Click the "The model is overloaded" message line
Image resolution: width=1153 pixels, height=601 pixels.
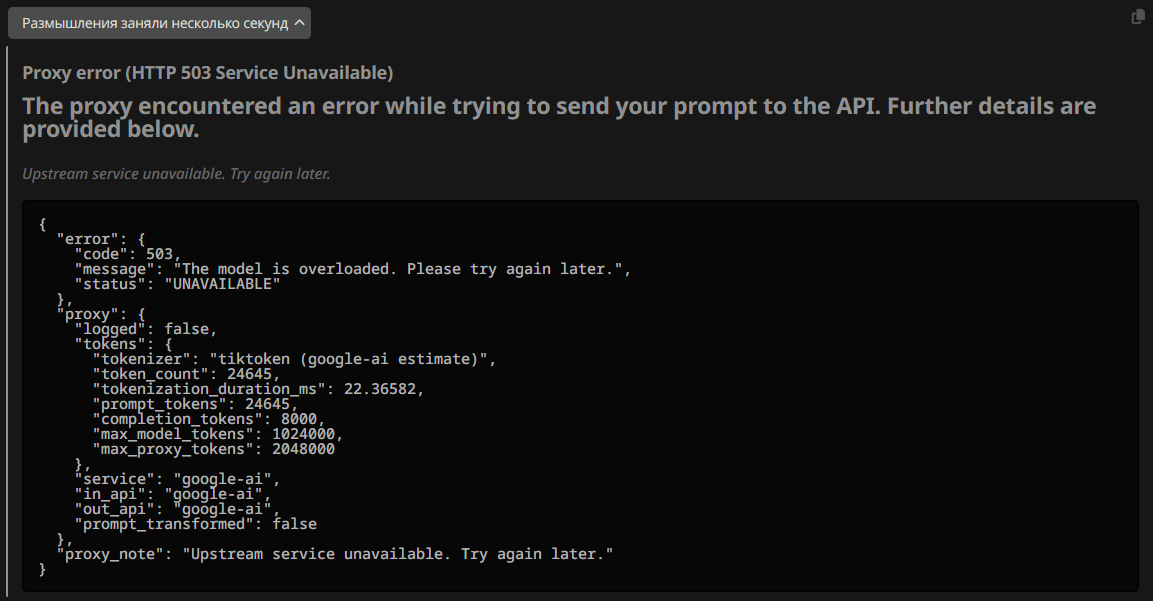tap(353, 269)
